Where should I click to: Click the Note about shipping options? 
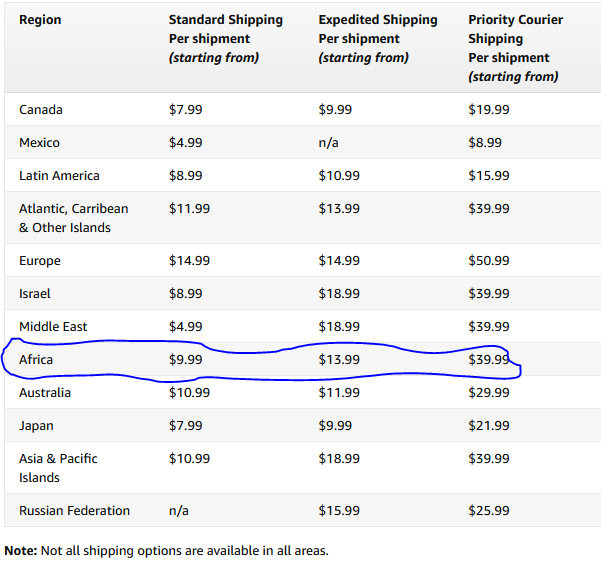tap(166, 550)
